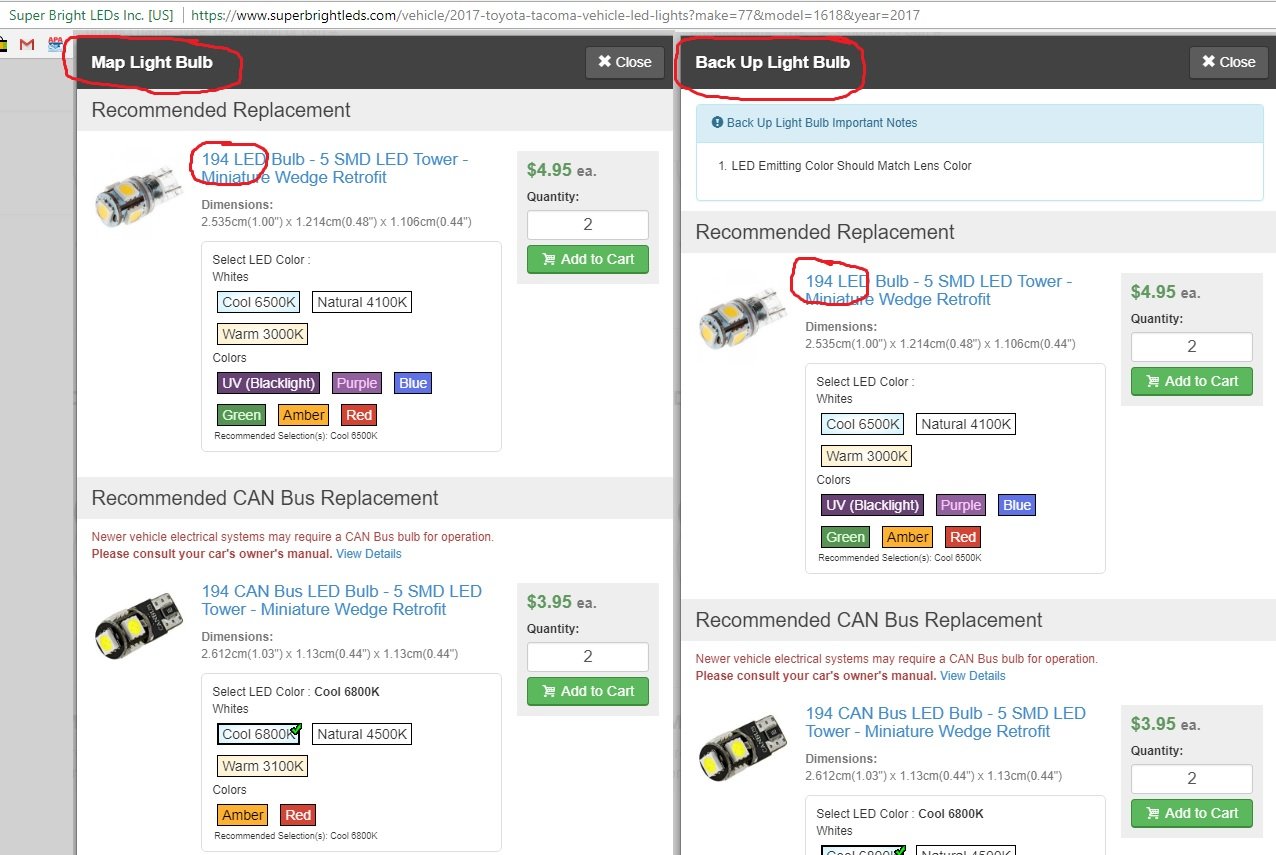This screenshot has height=855, width=1276.
Task: Choose Purple for the Map Light bulb
Action: point(357,383)
